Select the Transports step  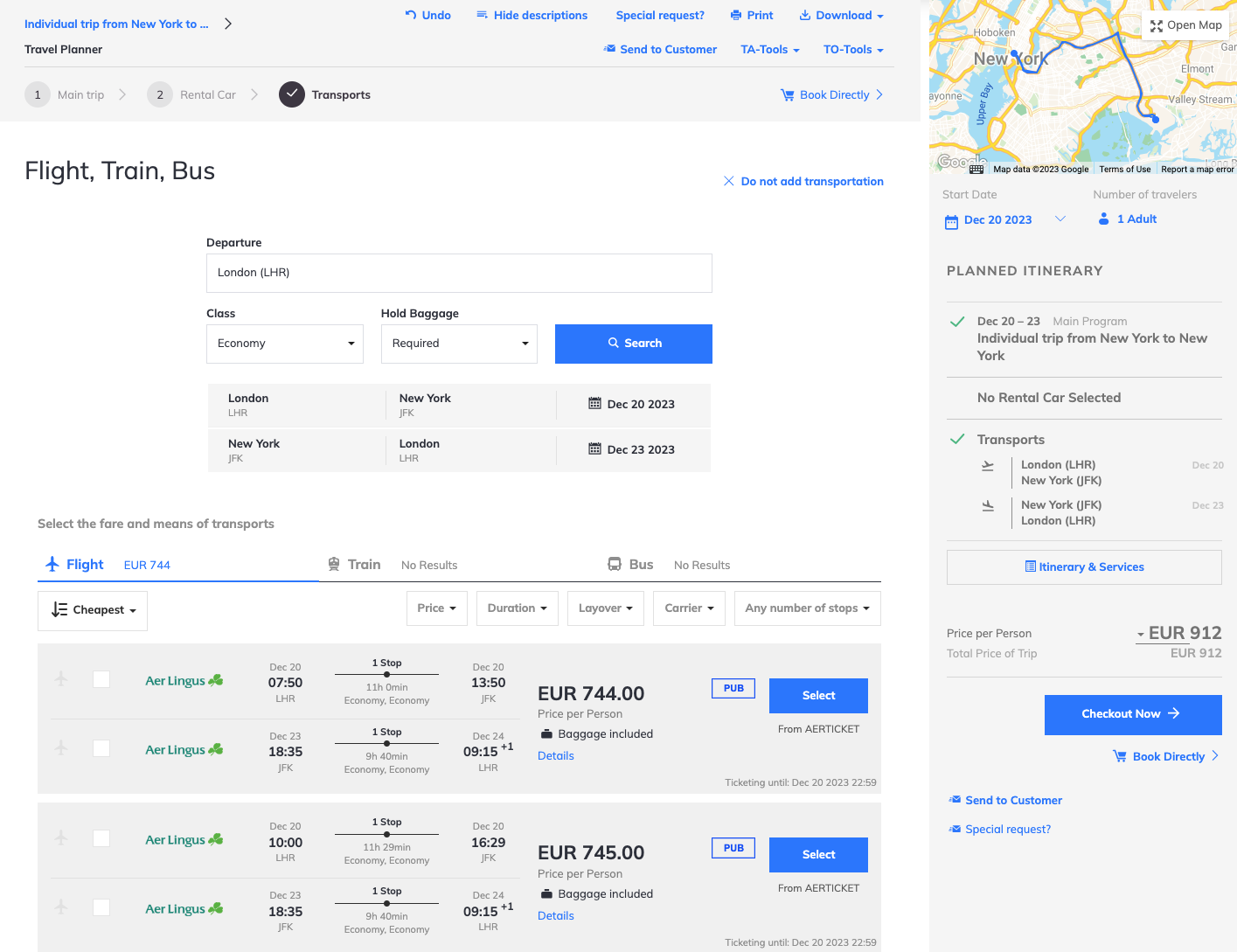pyautogui.click(x=324, y=94)
